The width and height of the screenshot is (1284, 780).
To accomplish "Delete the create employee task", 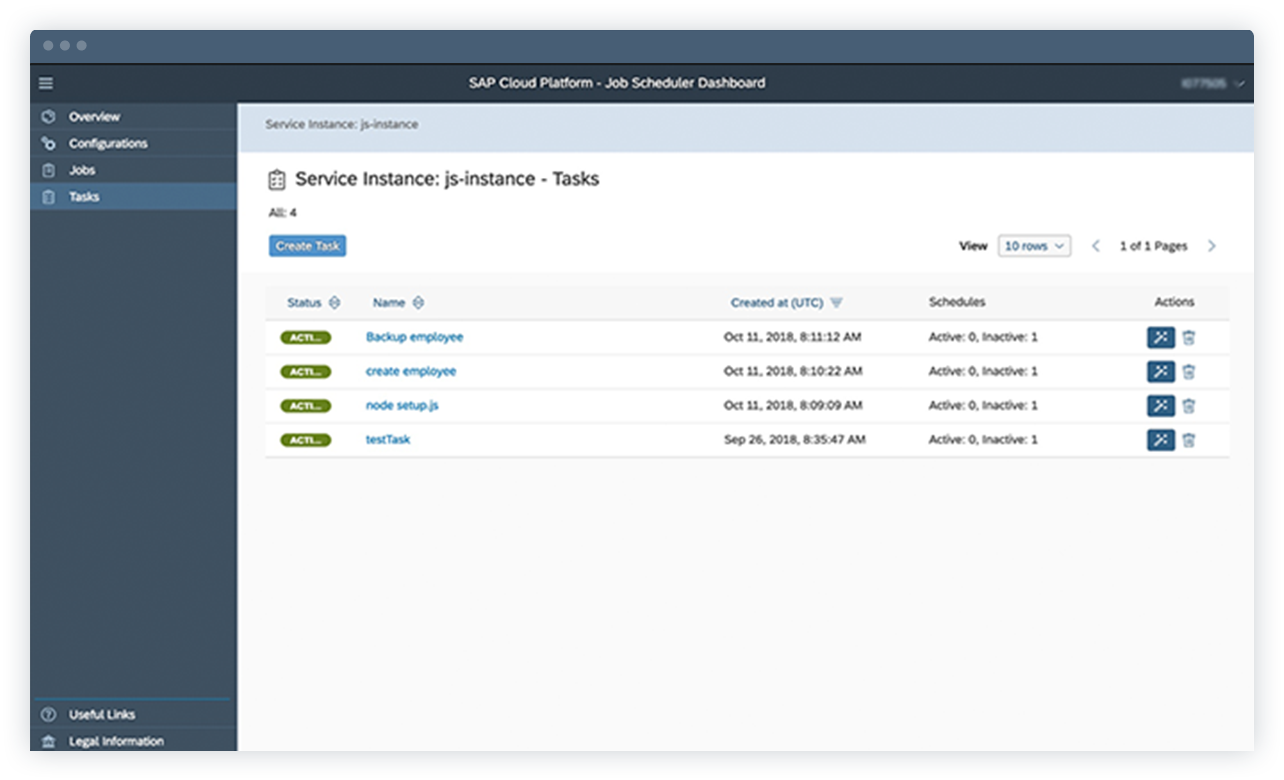I will [x=1188, y=371].
